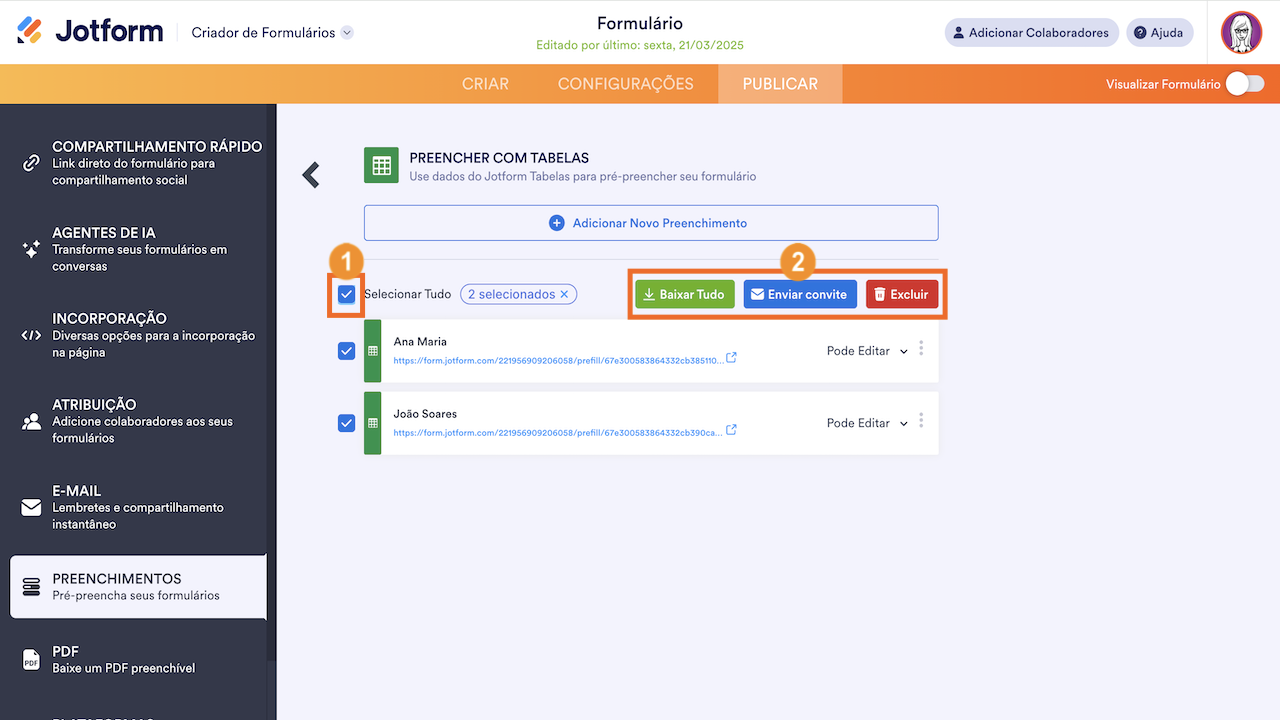The height and width of the screenshot is (720, 1280).
Task: Open PDF in the sidebar
Action: (x=139, y=659)
